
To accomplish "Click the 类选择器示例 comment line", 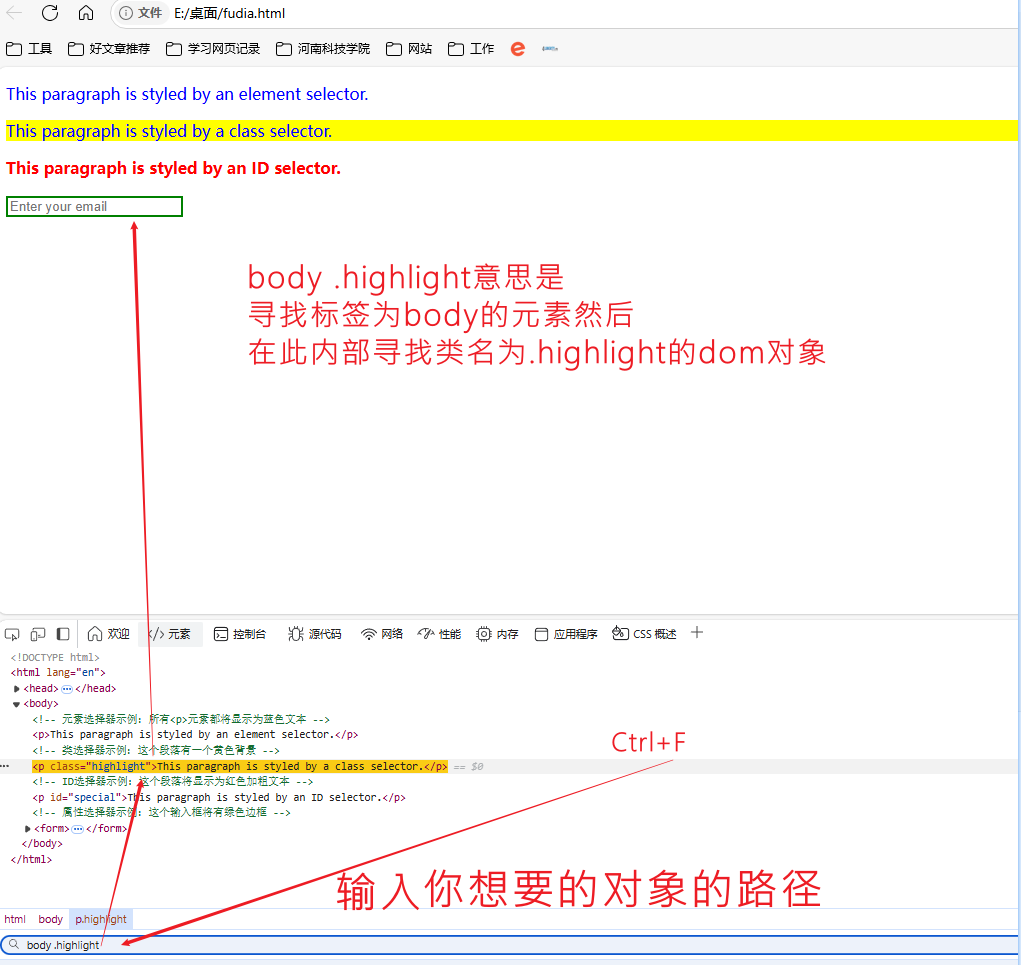I will (156, 751).
